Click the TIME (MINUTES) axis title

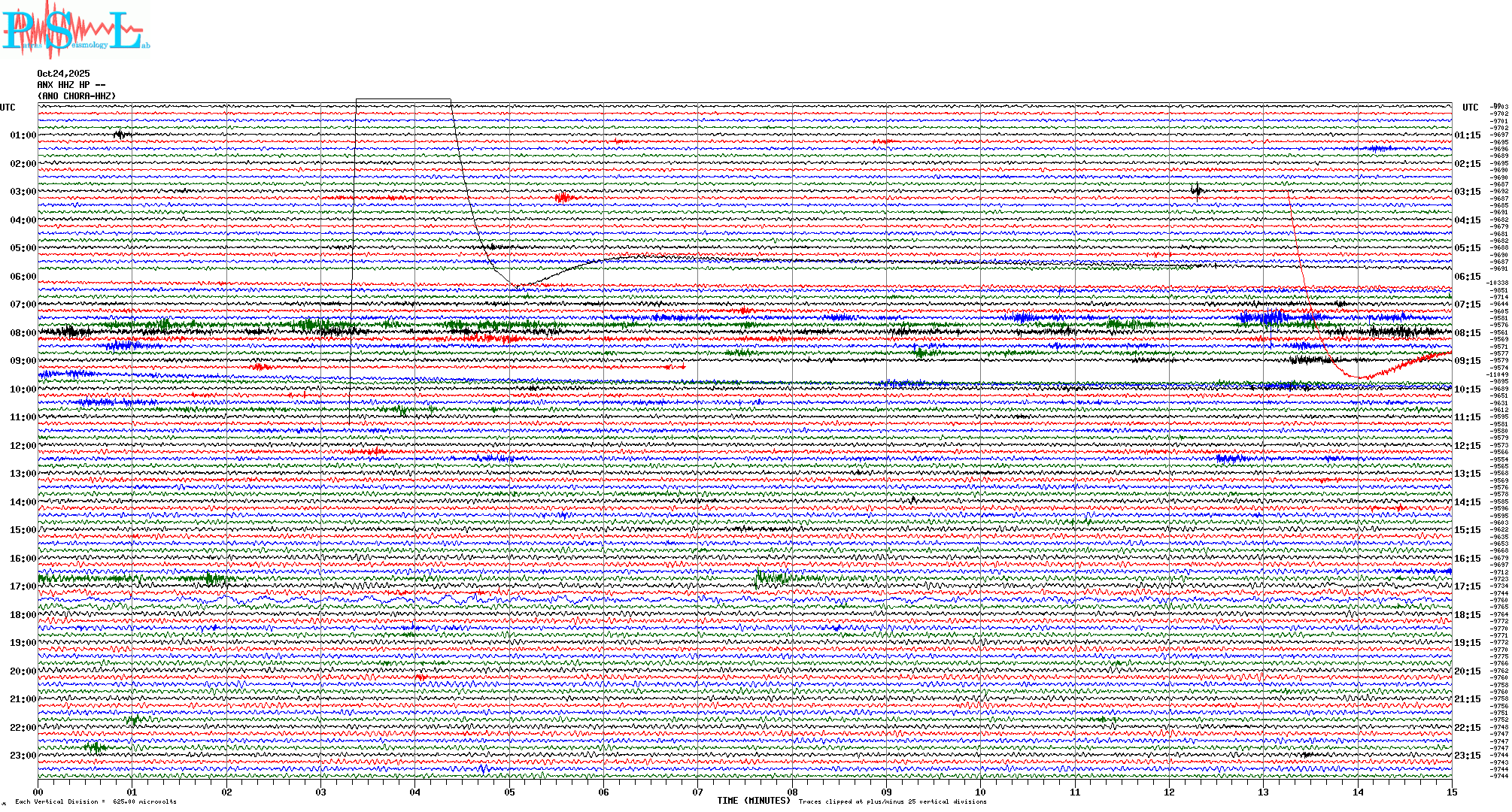click(754, 801)
